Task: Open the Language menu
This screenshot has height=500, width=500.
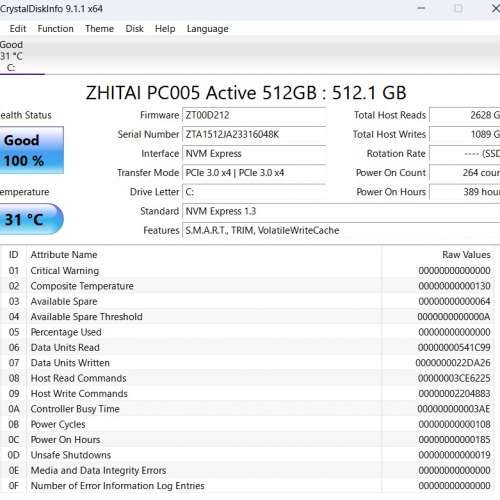Action: pos(208,29)
